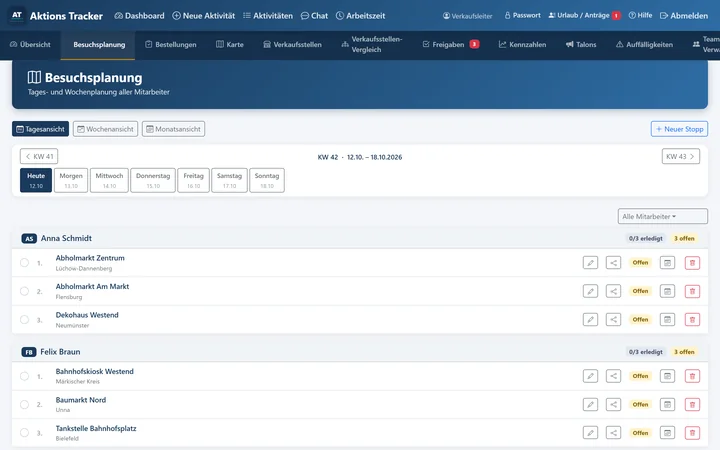Go to previous week KW 41
The width and height of the screenshot is (720, 450).
tap(39, 157)
